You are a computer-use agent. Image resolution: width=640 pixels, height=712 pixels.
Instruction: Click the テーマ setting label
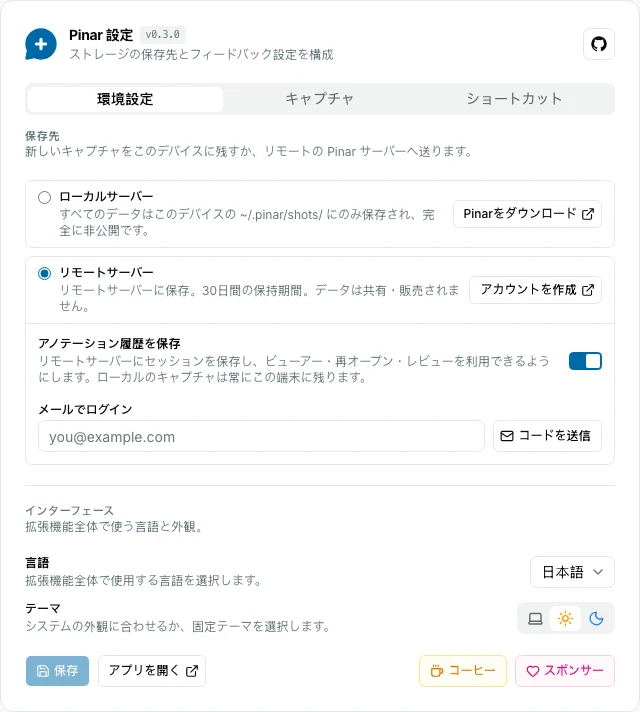click(x=43, y=608)
